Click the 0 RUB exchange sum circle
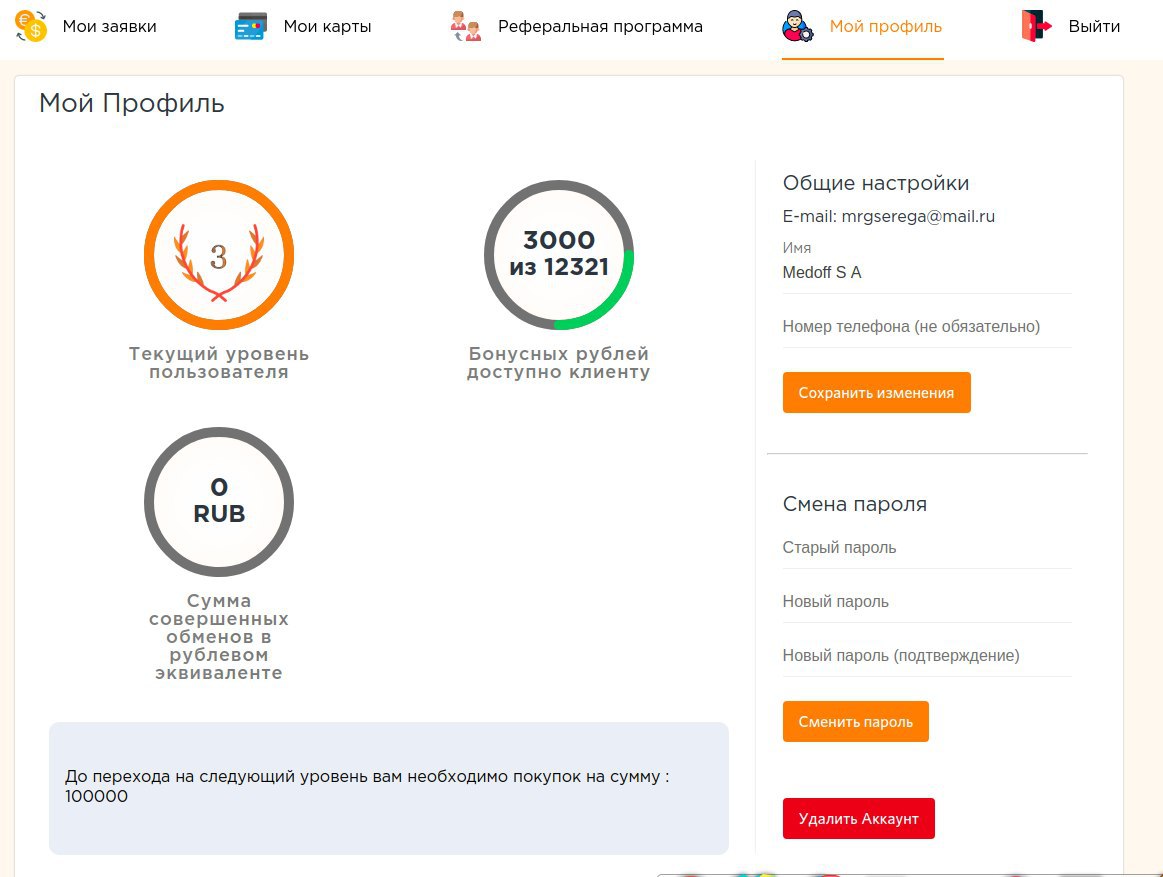The image size is (1163, 877). point(219,502)
